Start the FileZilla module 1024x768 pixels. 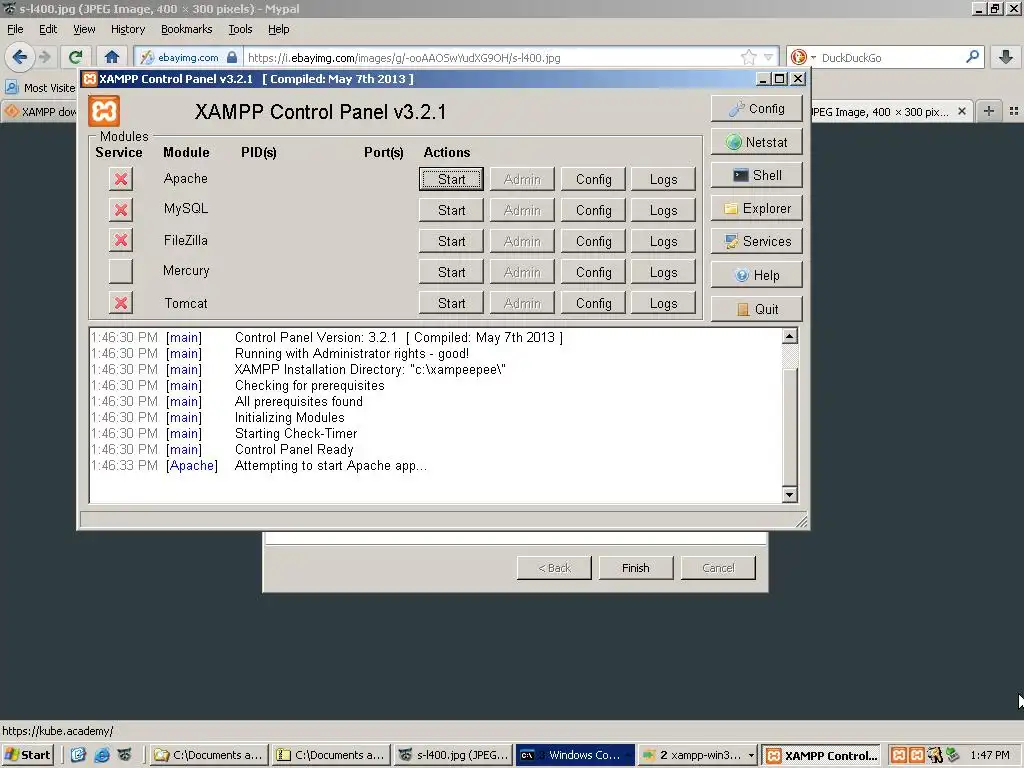[451, 241]
